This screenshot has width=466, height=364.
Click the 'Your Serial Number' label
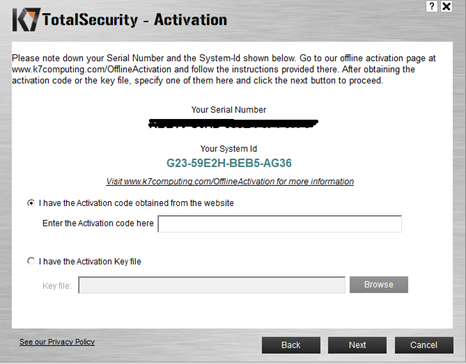[x=229, y=110]
